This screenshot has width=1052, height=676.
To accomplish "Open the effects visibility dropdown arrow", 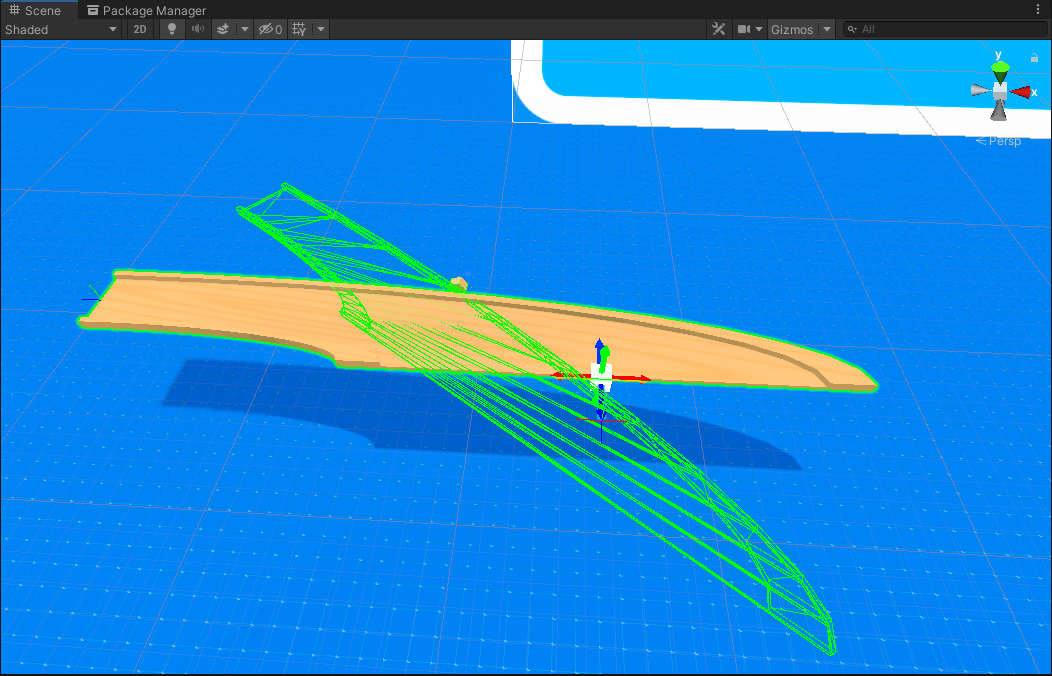I will pyautogui.click(x=245, y=29).
